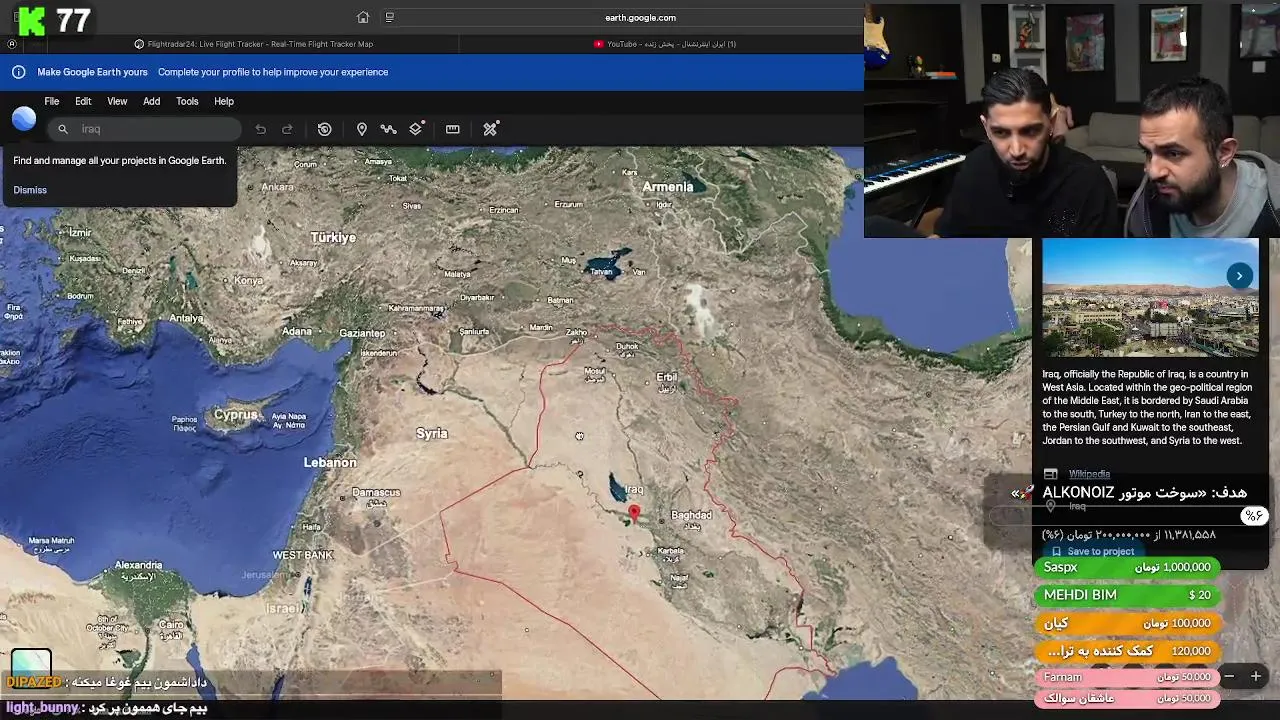Screen dimensions: 1280x720
Task: Open the Edit menu
Action: (83, 101)
